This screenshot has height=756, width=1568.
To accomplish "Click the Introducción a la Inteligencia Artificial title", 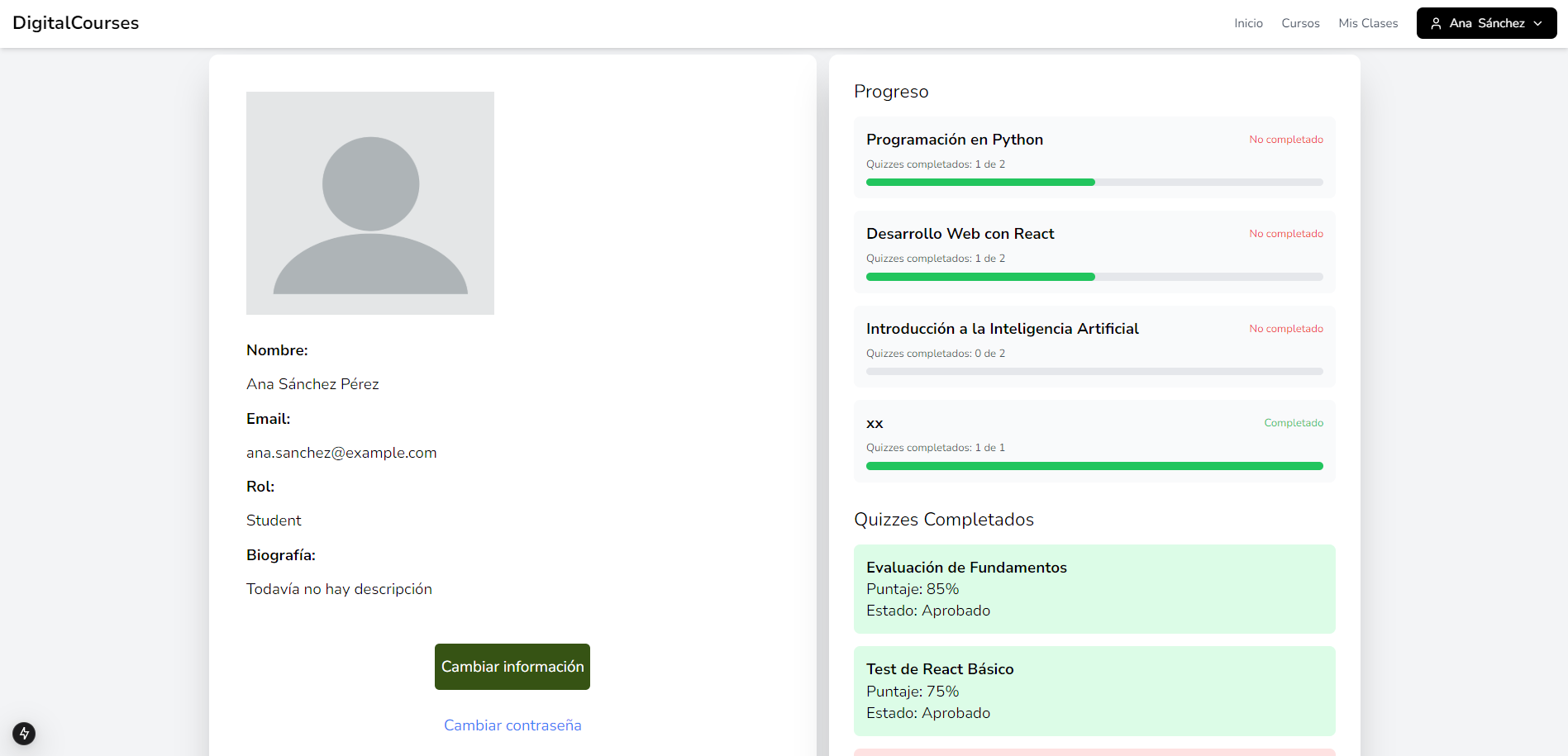I will (1002, 328).
